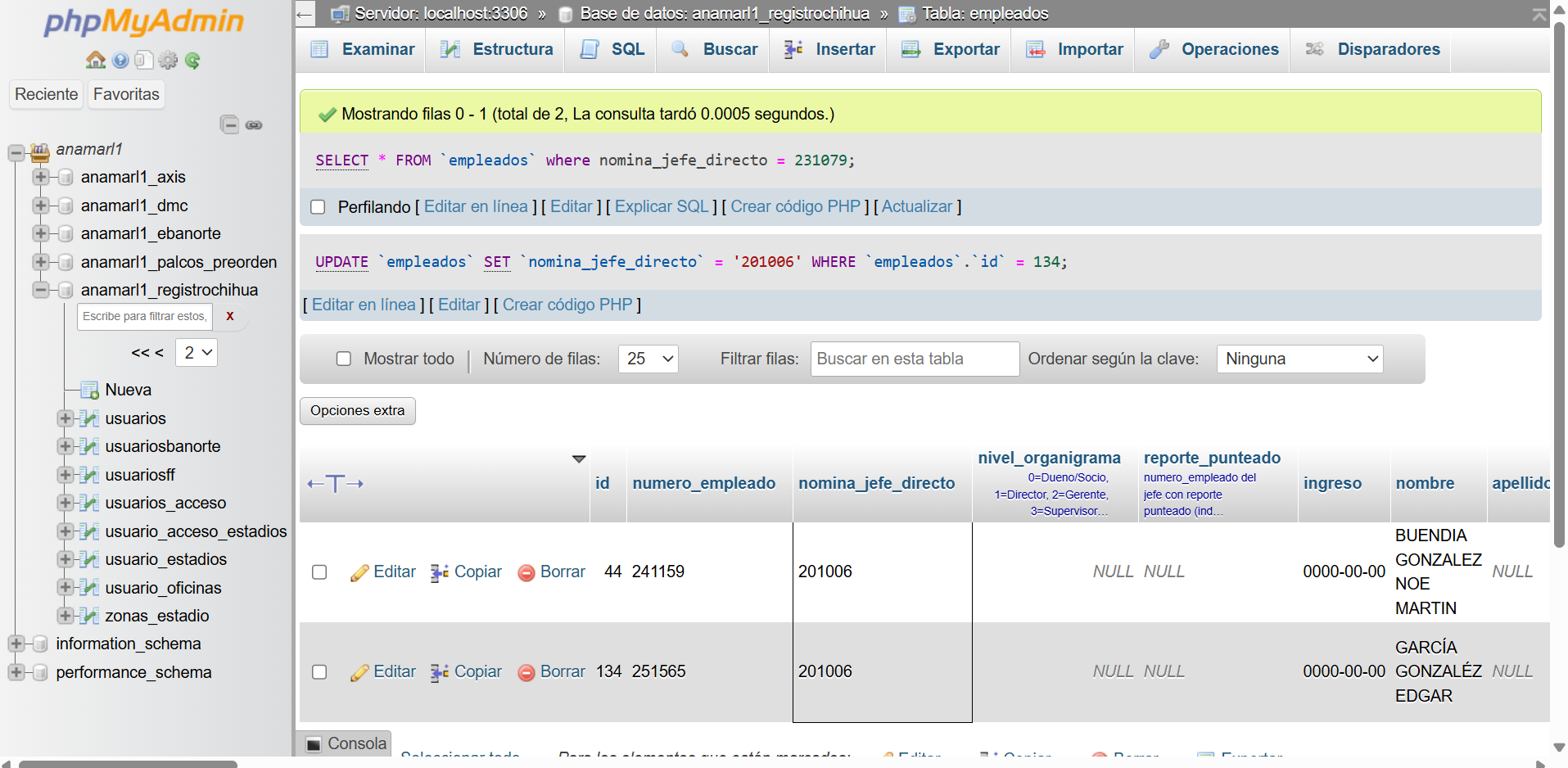The width and height of the screenshot is (1568, 768).
Task: Expand the anamarl1_ebanorte database node
Action: [40, 233]
